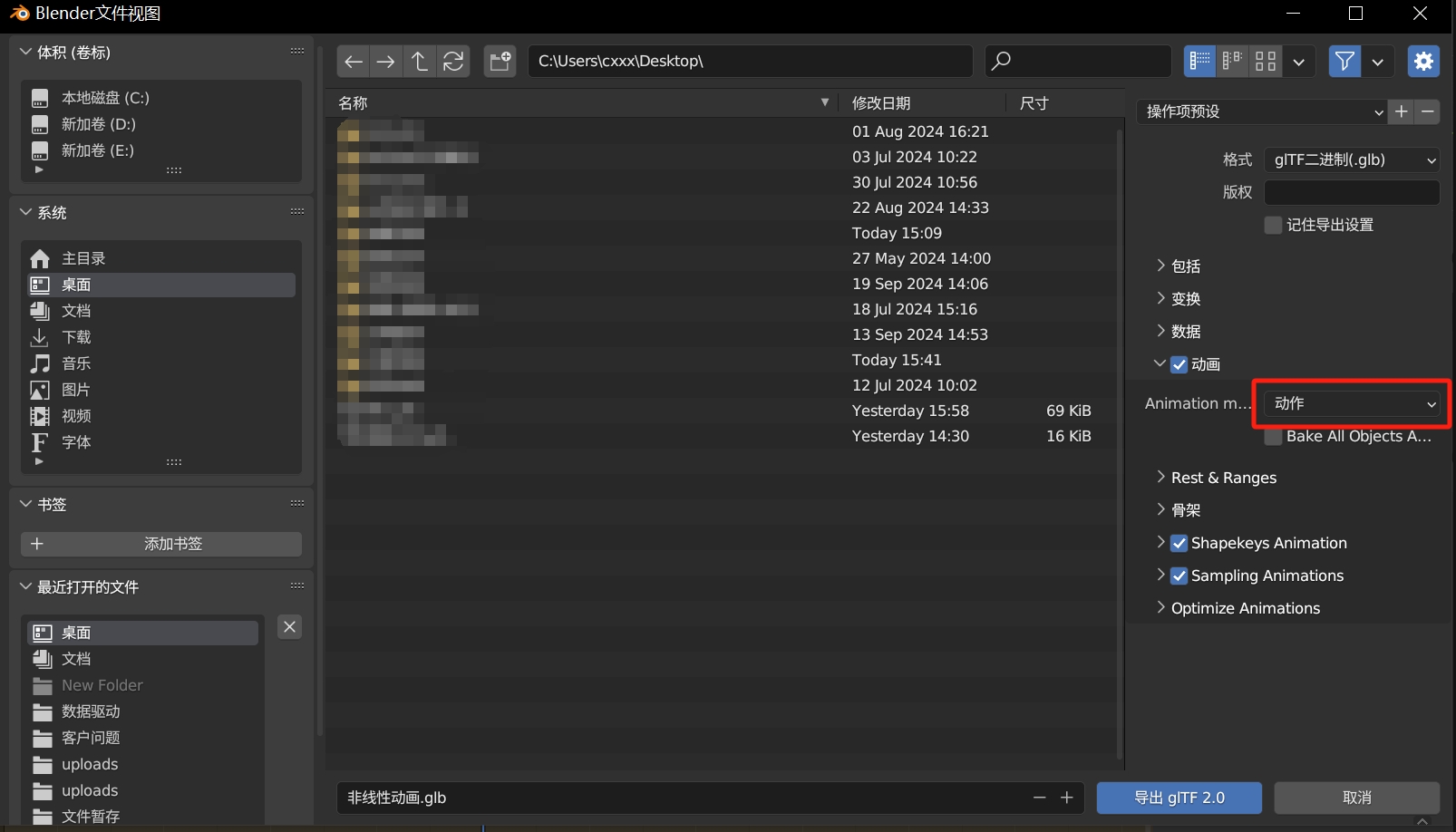This screenshot has height=832, width=1456.
Task: Clear the recent files list
Action: coord(289,627)
